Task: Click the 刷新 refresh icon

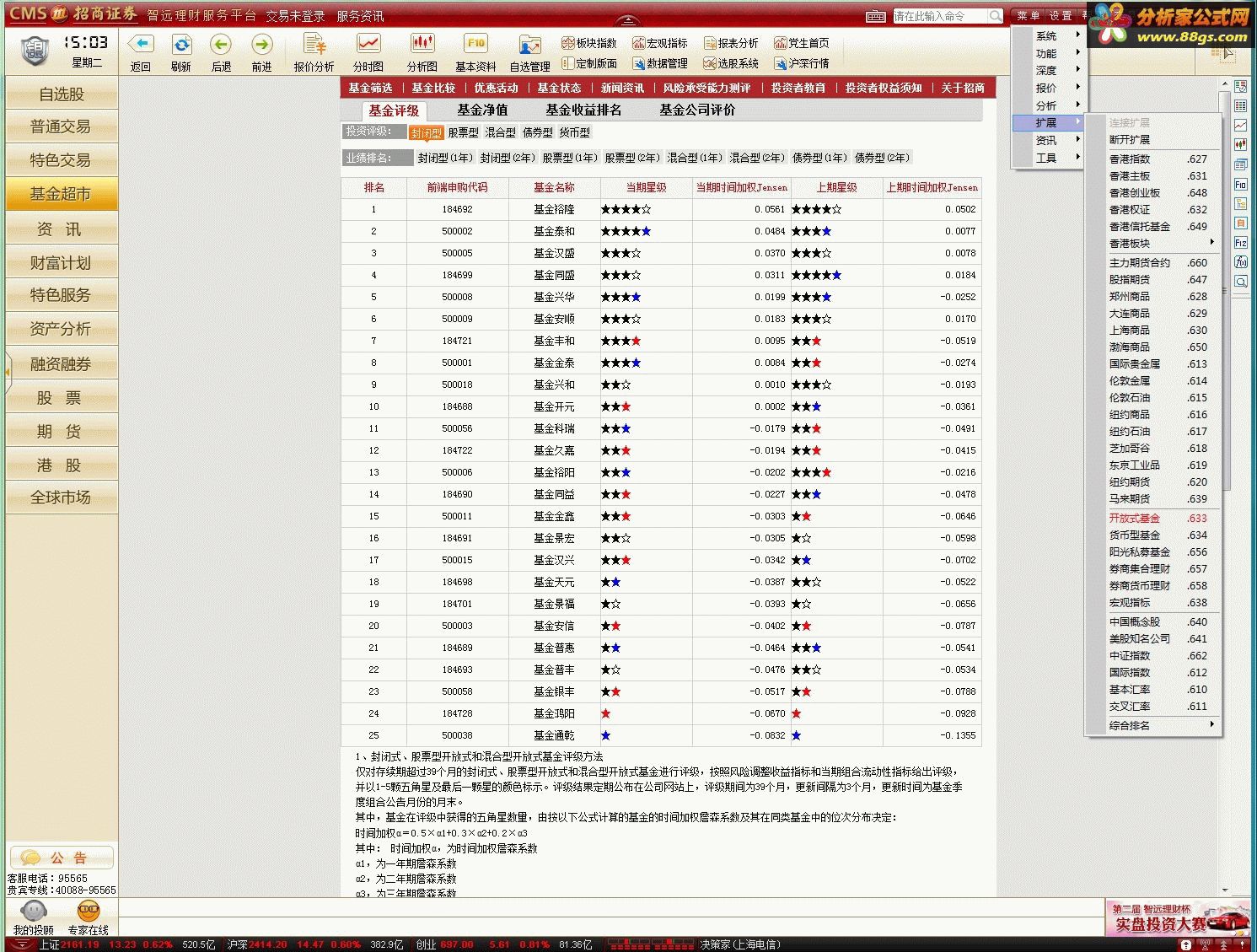Action: 181,44
